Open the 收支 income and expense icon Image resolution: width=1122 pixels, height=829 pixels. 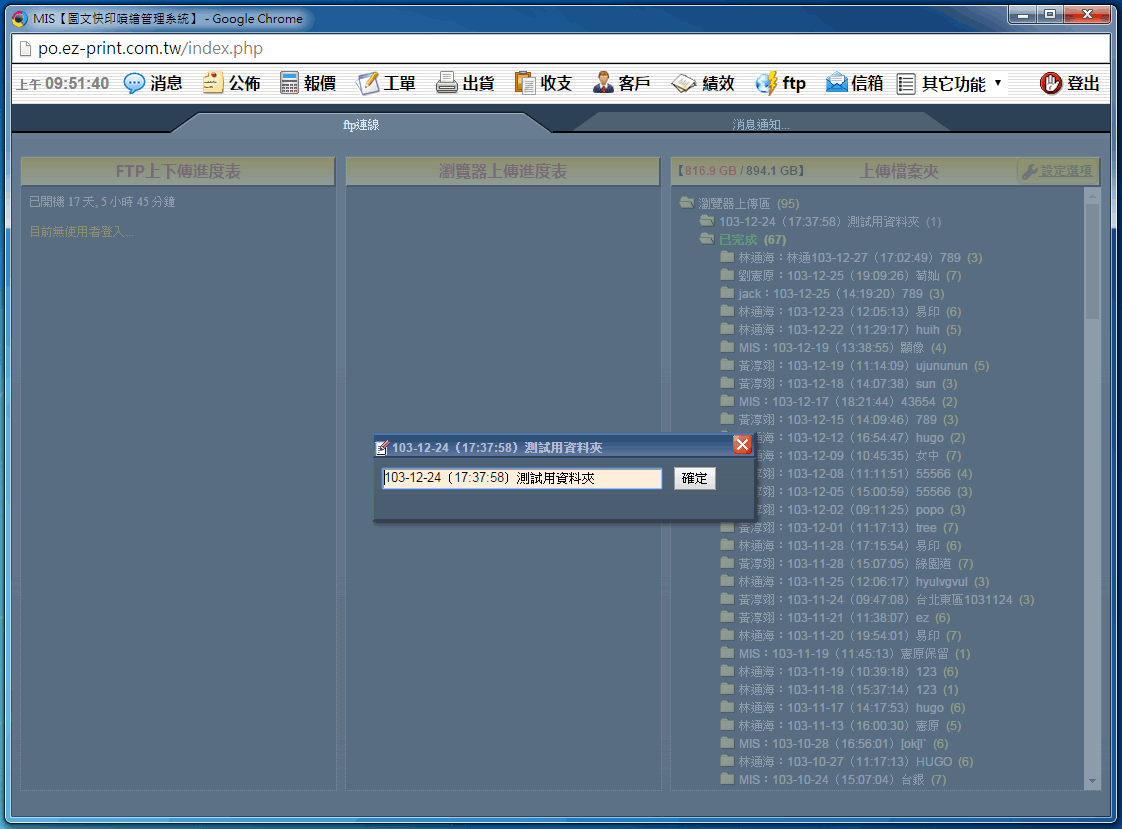point(525,84)
